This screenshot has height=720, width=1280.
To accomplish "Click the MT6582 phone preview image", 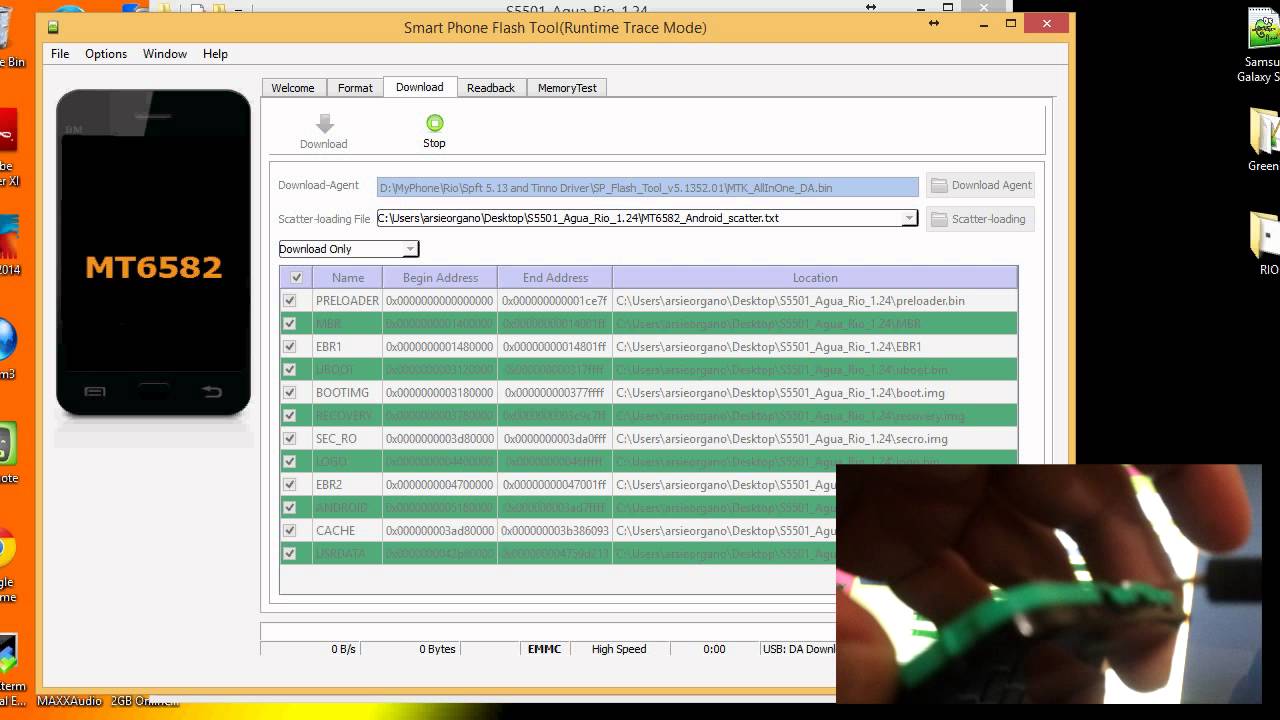I will pos(153,252).
